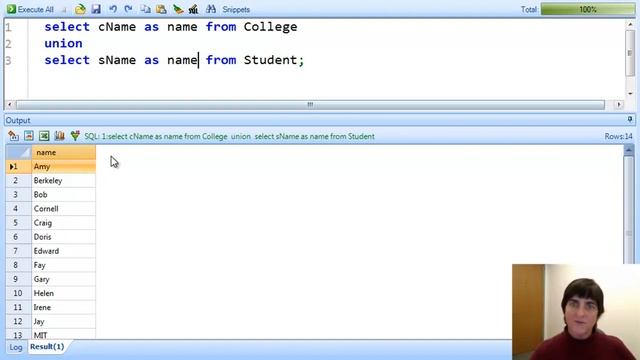Image resolution: width=640 pixels, height=360 pixels.
Task: Run the query with Execute All
Action: pos(31,9)
